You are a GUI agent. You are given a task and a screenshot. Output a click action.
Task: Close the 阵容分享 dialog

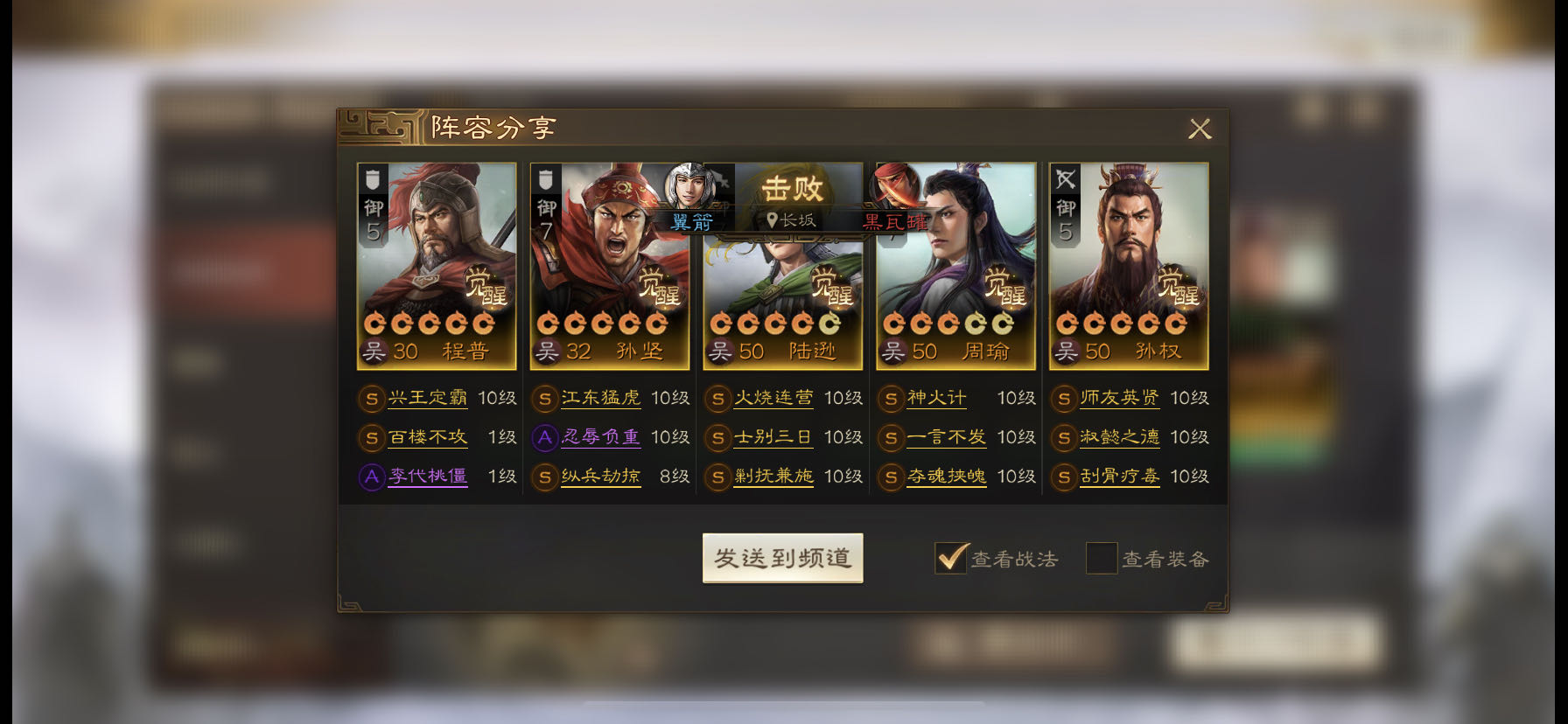tap(1200, 129)
